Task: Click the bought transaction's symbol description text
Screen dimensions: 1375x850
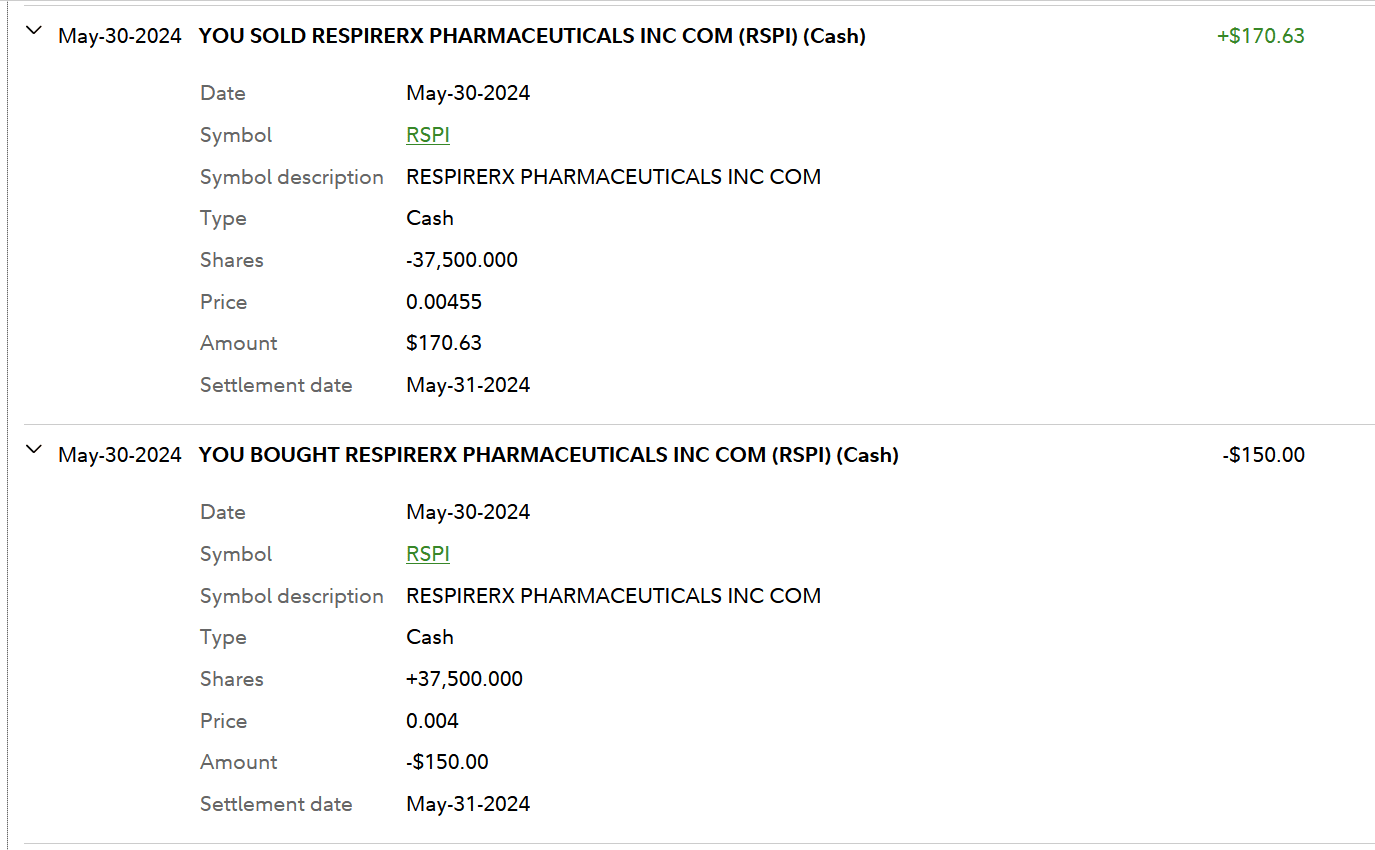Action: [x=613, y=596]
